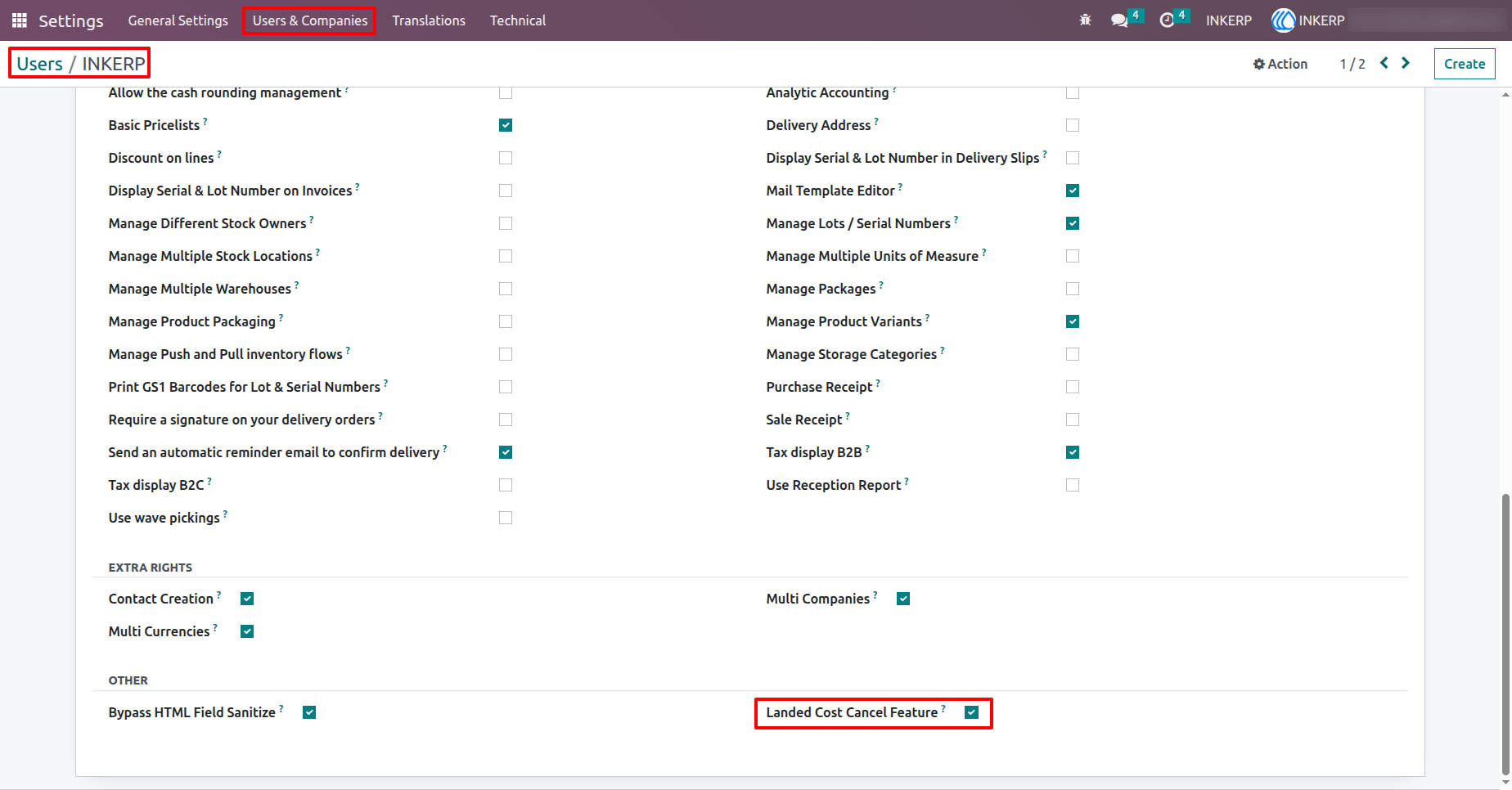Go to the next record arrow
Image resolution: width=1512 pixels, height=790 pixels.
(1406, 63)
